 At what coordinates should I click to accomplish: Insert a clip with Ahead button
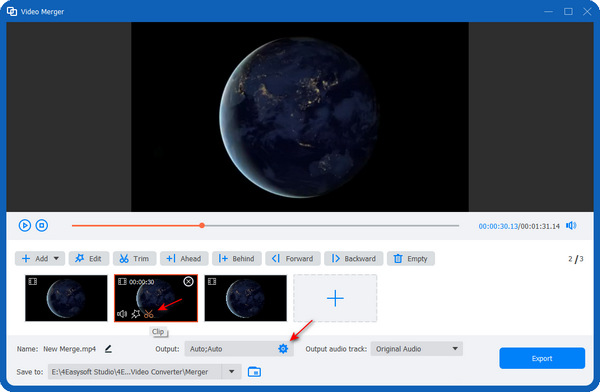(x=184, y=258)
